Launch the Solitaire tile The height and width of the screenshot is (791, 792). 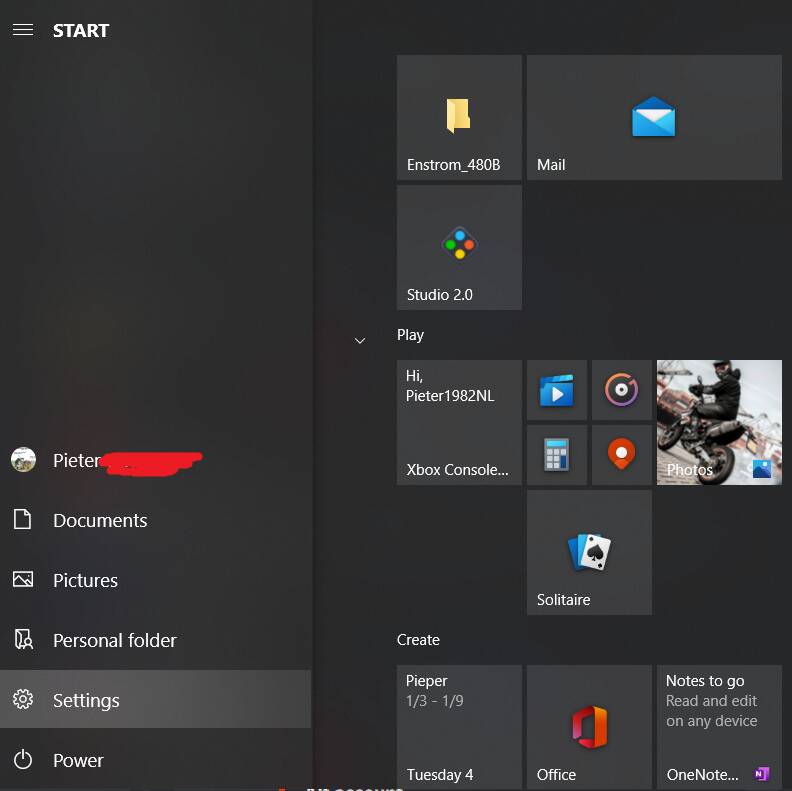pyautogui.click(x=589, y=553)
